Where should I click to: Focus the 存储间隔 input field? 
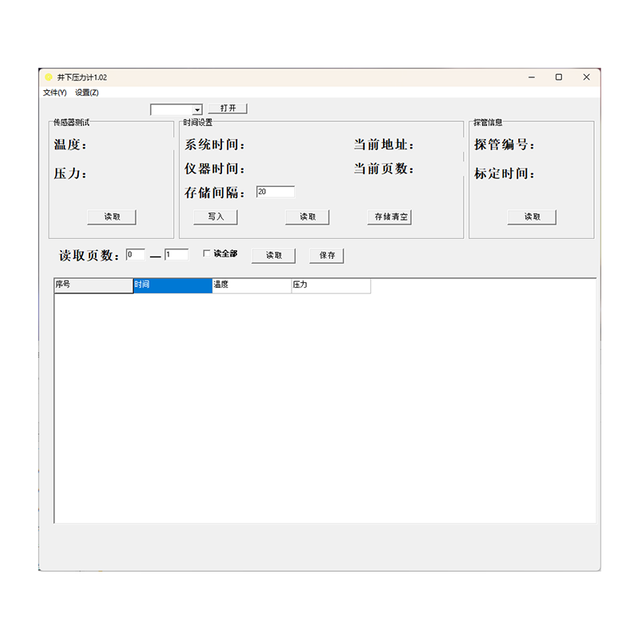(275, 192)
